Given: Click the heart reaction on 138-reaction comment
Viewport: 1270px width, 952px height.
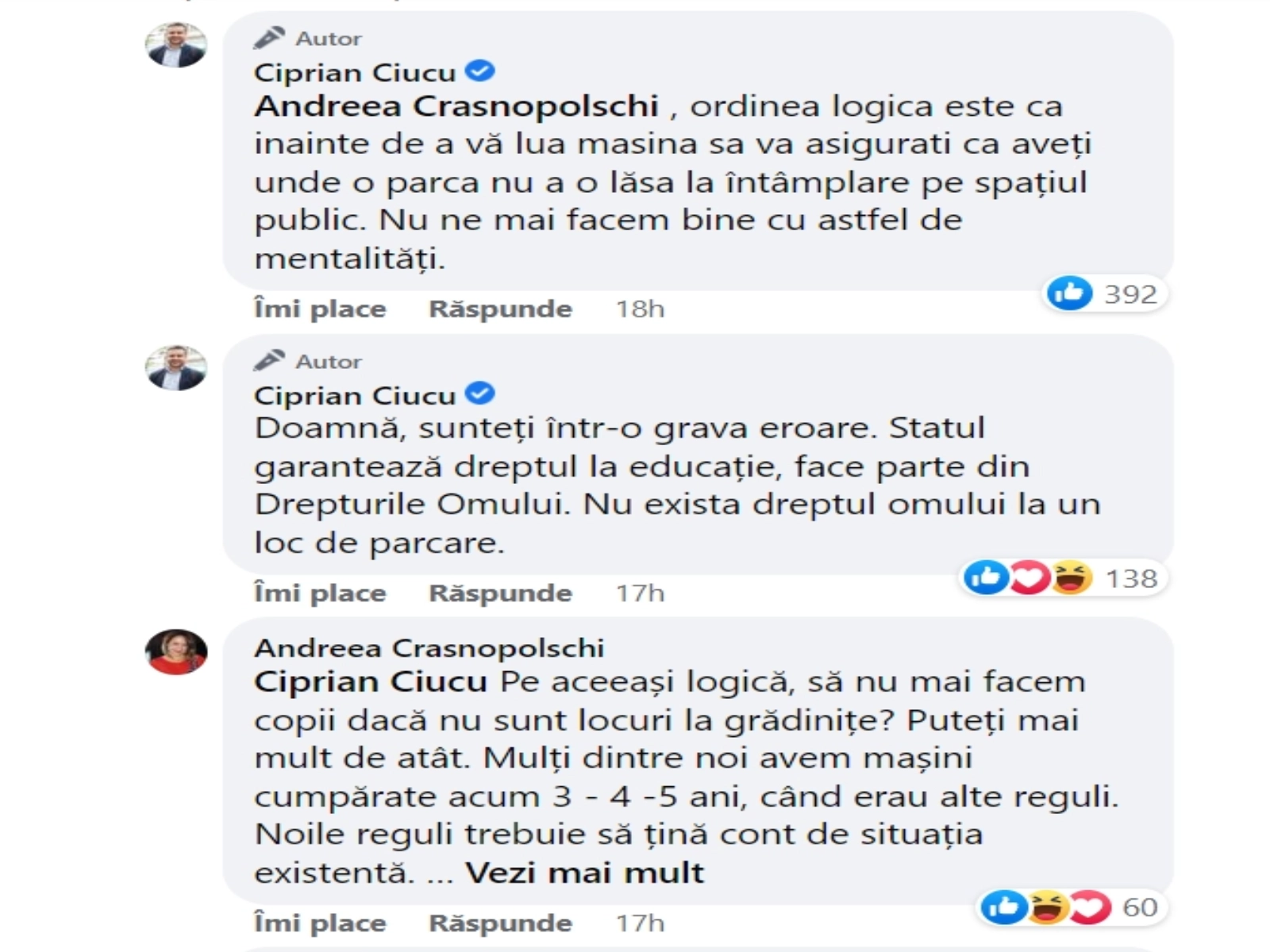Looking at the screenshot, I should coord(1029,578).
